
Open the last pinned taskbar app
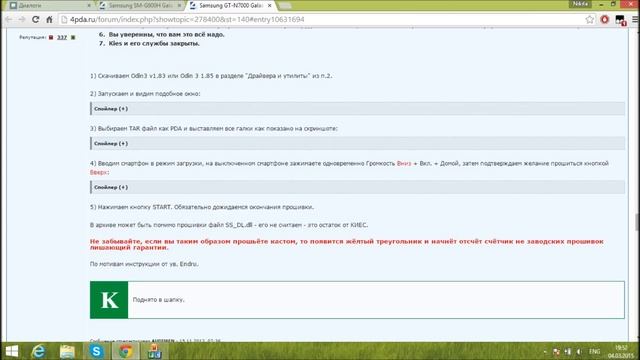[155, 351]
